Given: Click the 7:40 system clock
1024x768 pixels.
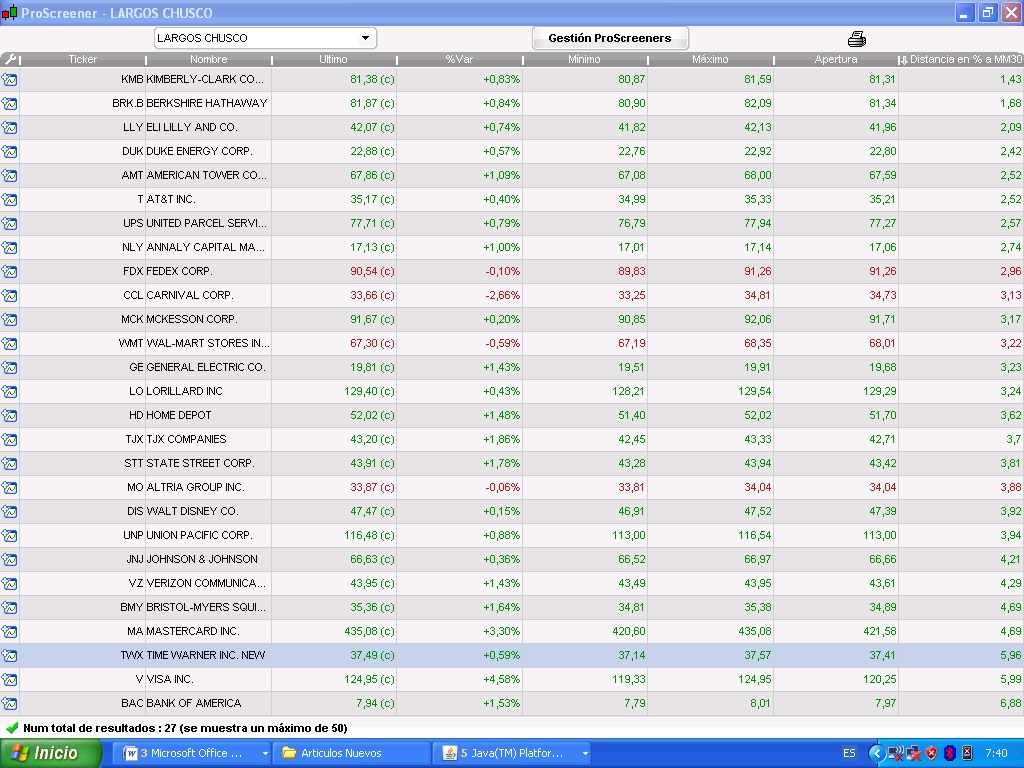Looking at the screenshot, I should (997, 753).
